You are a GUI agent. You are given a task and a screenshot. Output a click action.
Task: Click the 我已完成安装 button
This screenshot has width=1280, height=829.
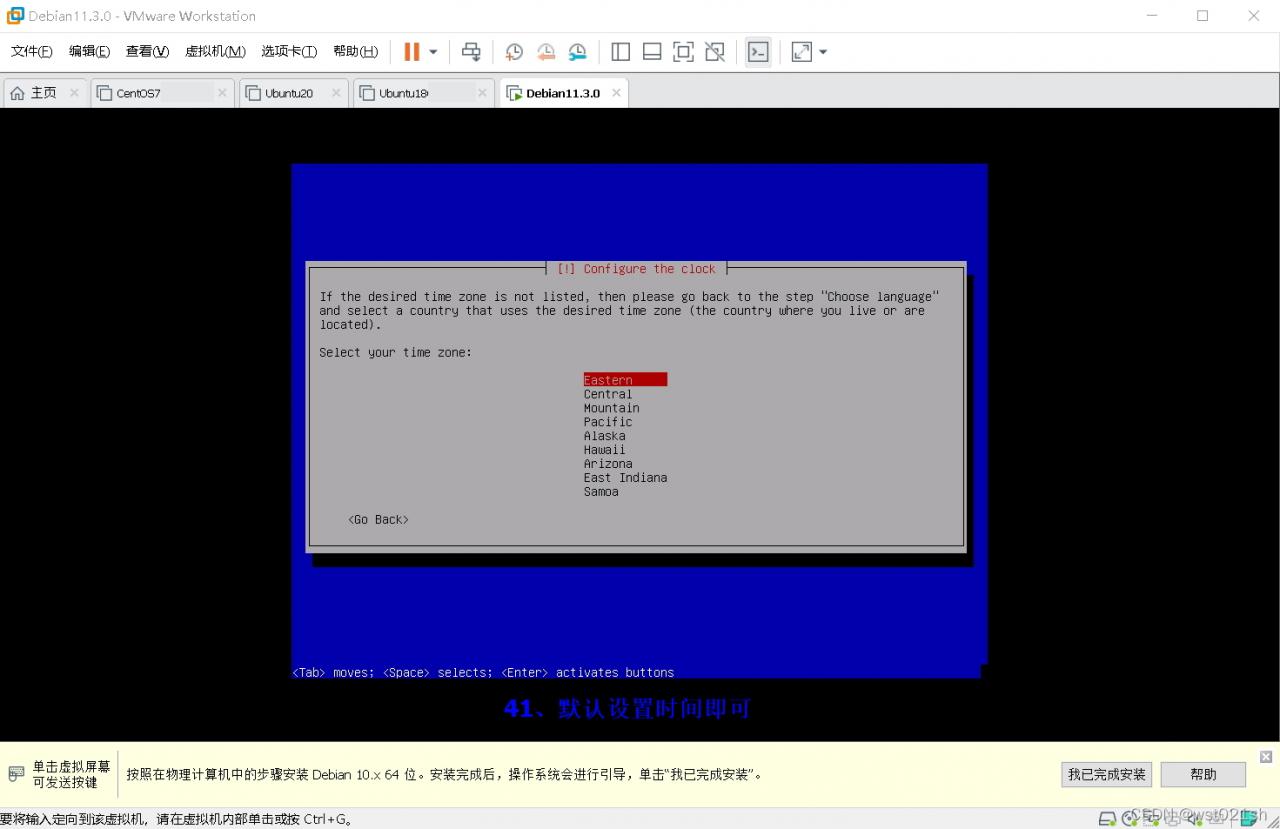(x=1106, y=774)
